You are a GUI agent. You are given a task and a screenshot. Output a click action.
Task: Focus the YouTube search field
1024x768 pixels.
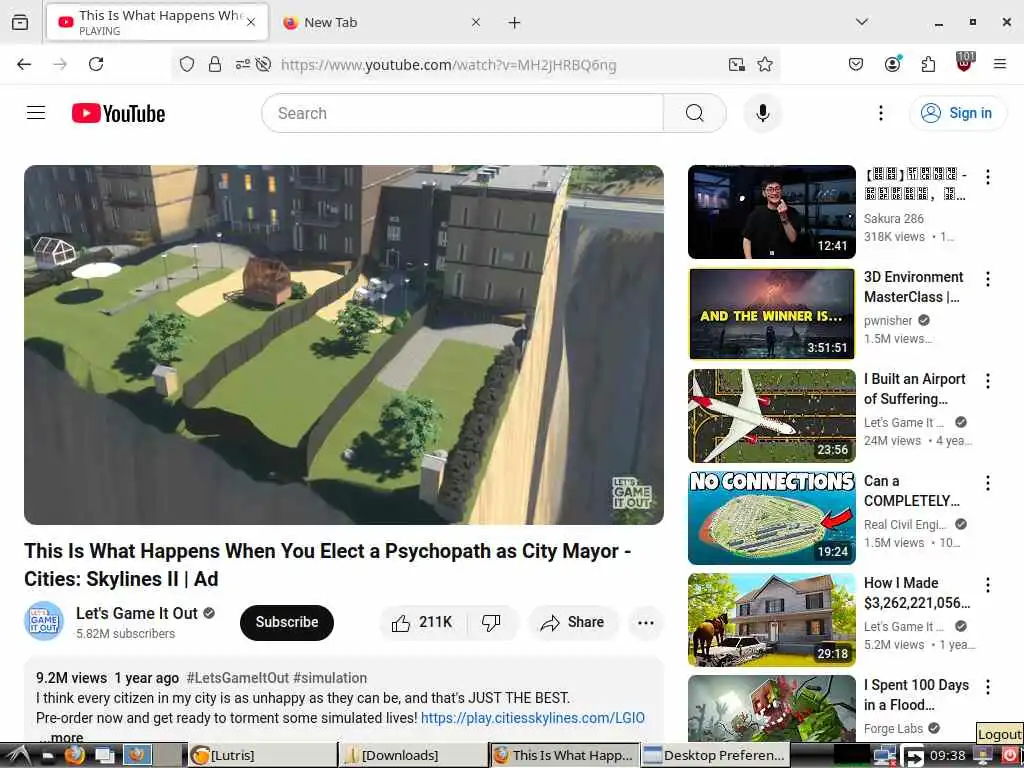click(462, 113)
